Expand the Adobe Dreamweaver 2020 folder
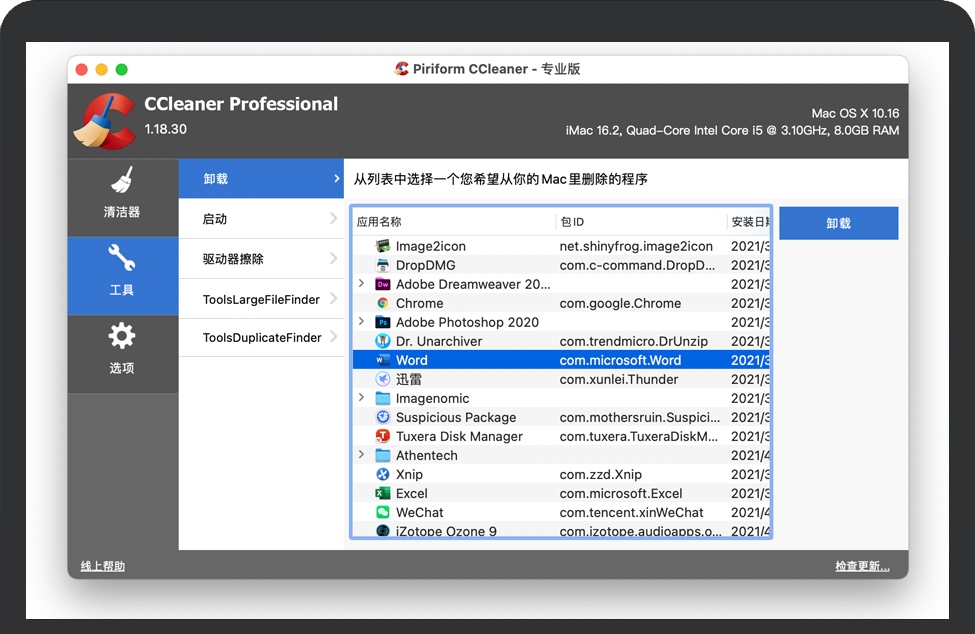Viewport: 975px width, 634px height. [x=361, y=284]
